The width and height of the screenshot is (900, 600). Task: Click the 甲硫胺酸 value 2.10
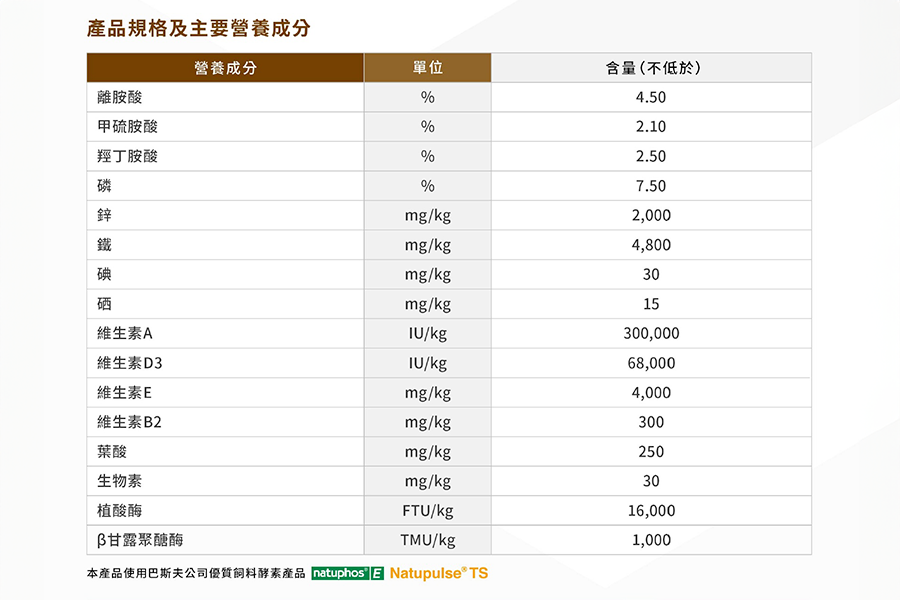click(x=651, y=127)
